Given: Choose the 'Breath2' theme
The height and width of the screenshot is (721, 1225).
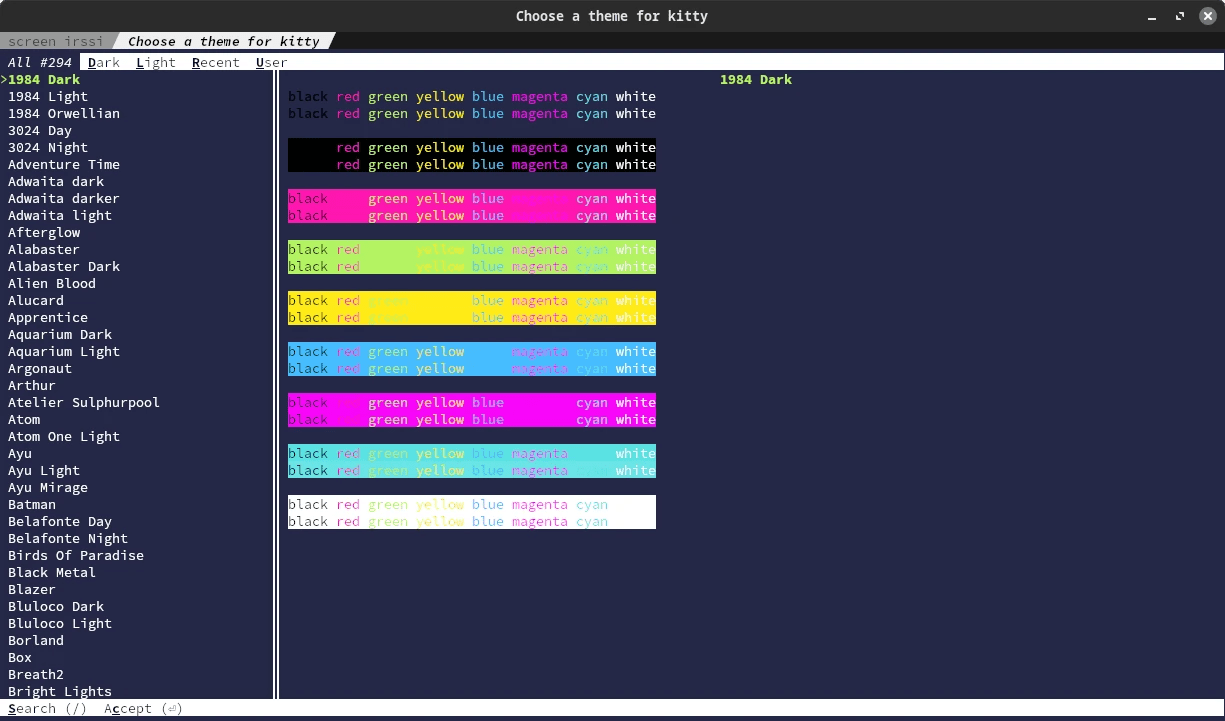Looking at the screenshot, I should point(36,674).
